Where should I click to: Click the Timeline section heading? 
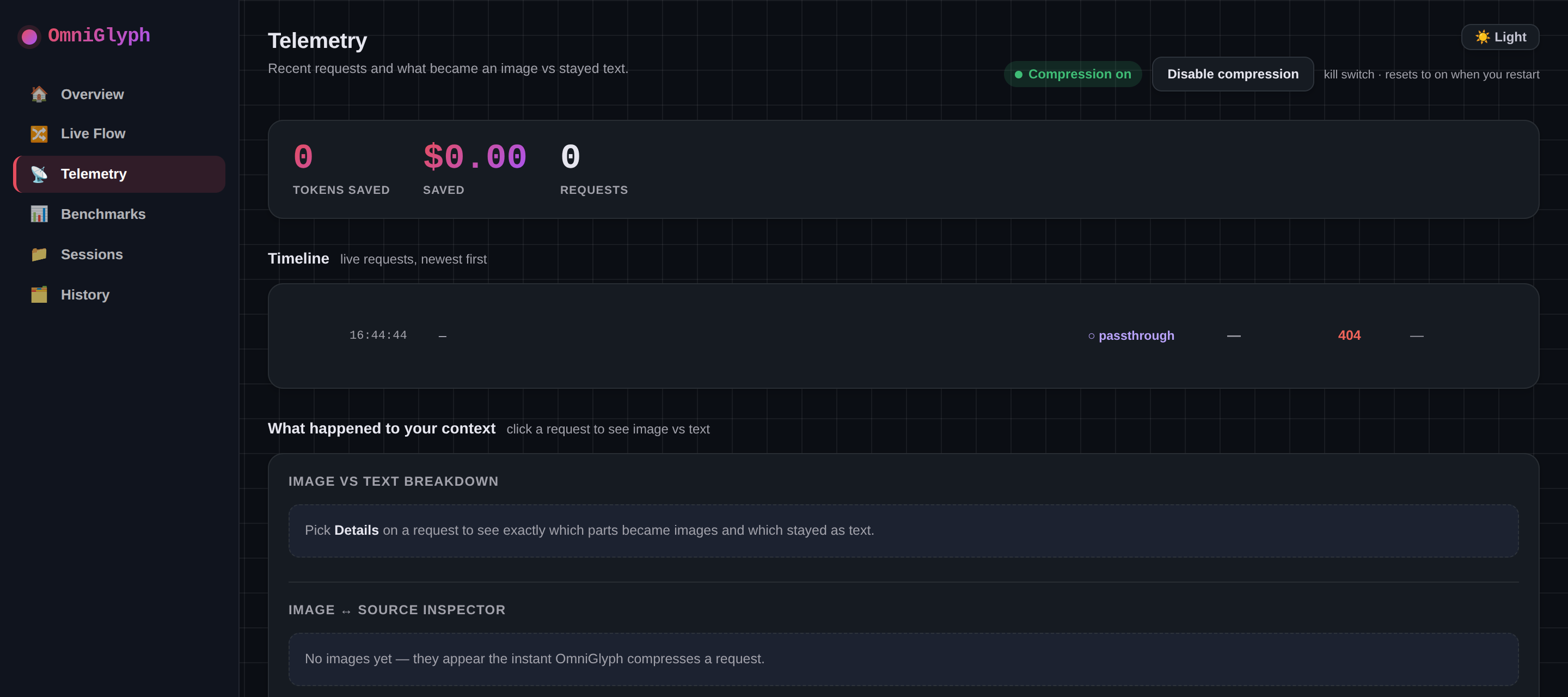(x=298, y=259)
